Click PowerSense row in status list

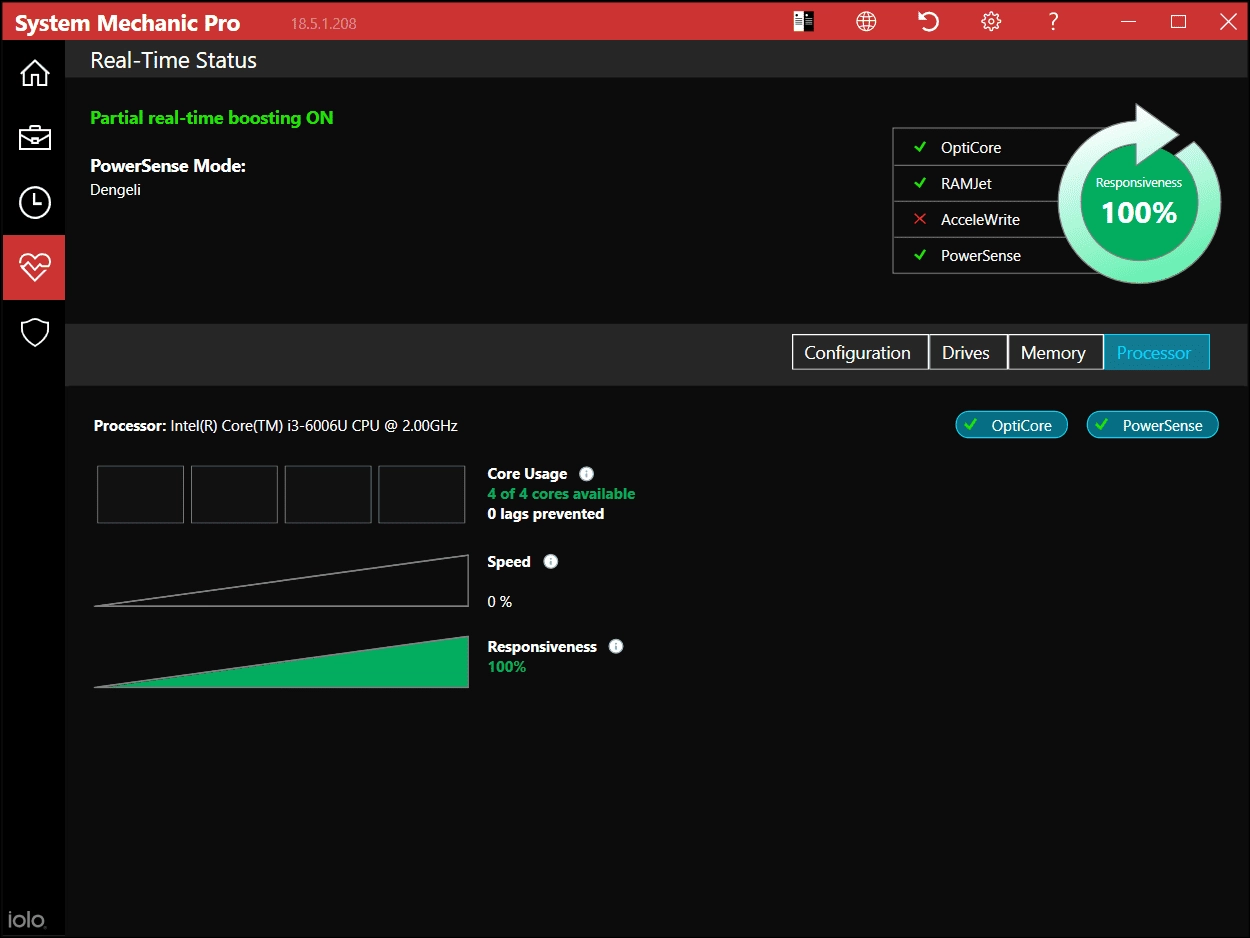(x=978, y=255)
